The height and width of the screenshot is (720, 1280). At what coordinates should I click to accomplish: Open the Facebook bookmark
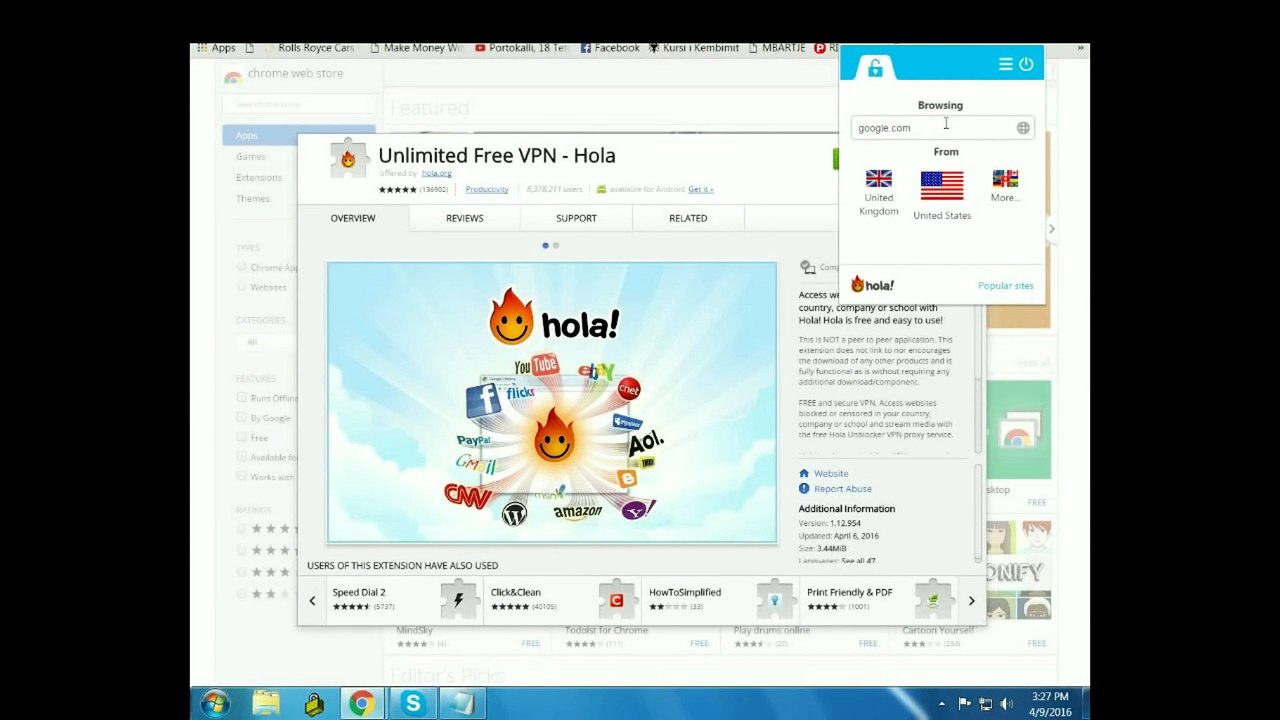coord(610,48)
